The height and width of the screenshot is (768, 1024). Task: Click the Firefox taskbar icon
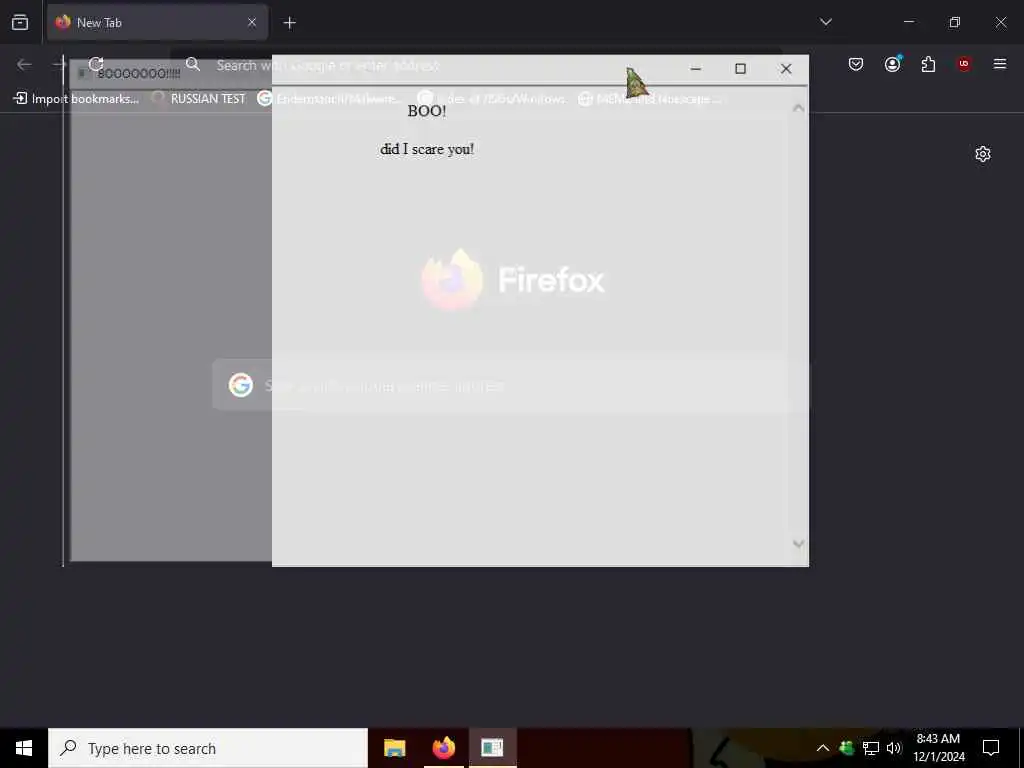[444, 748]
